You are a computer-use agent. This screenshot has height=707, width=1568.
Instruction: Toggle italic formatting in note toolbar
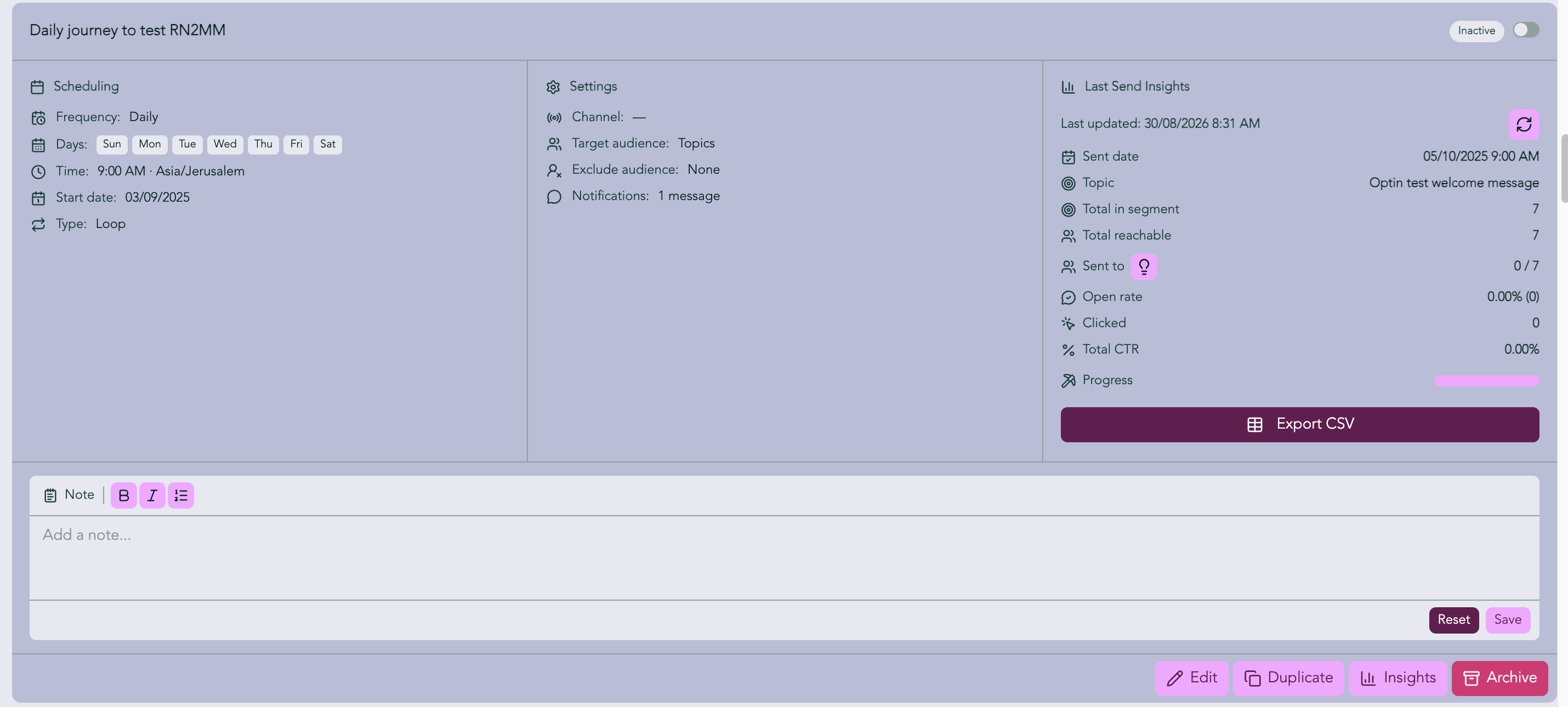152,495
